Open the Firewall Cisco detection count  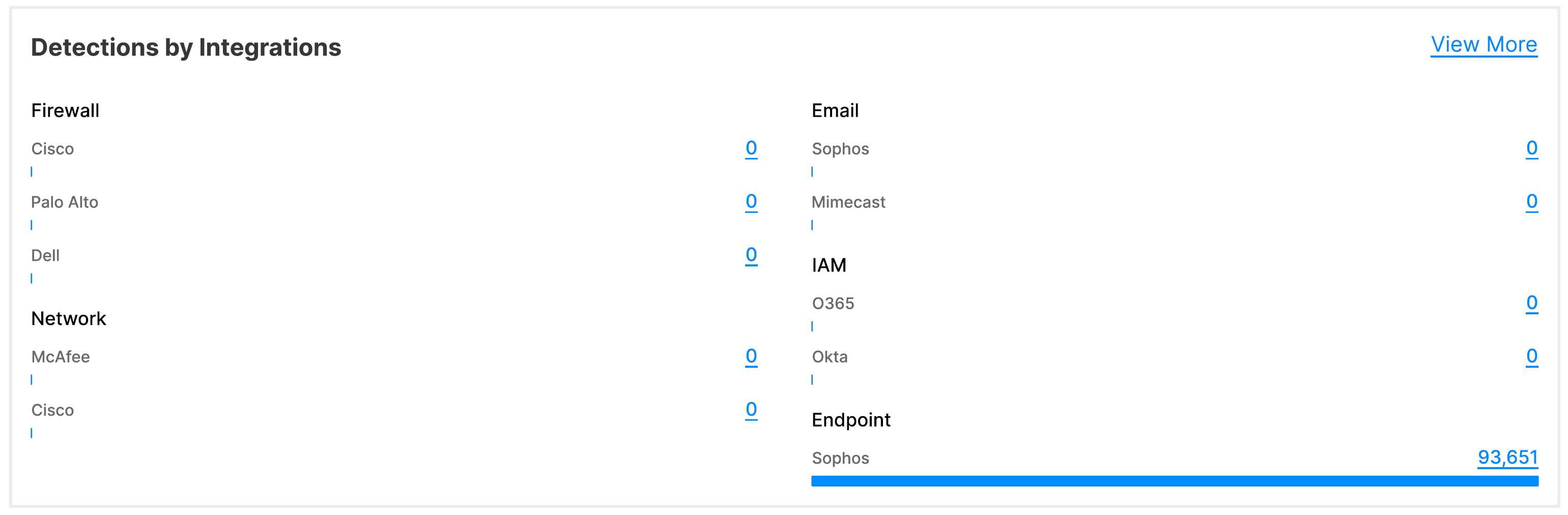751,148
